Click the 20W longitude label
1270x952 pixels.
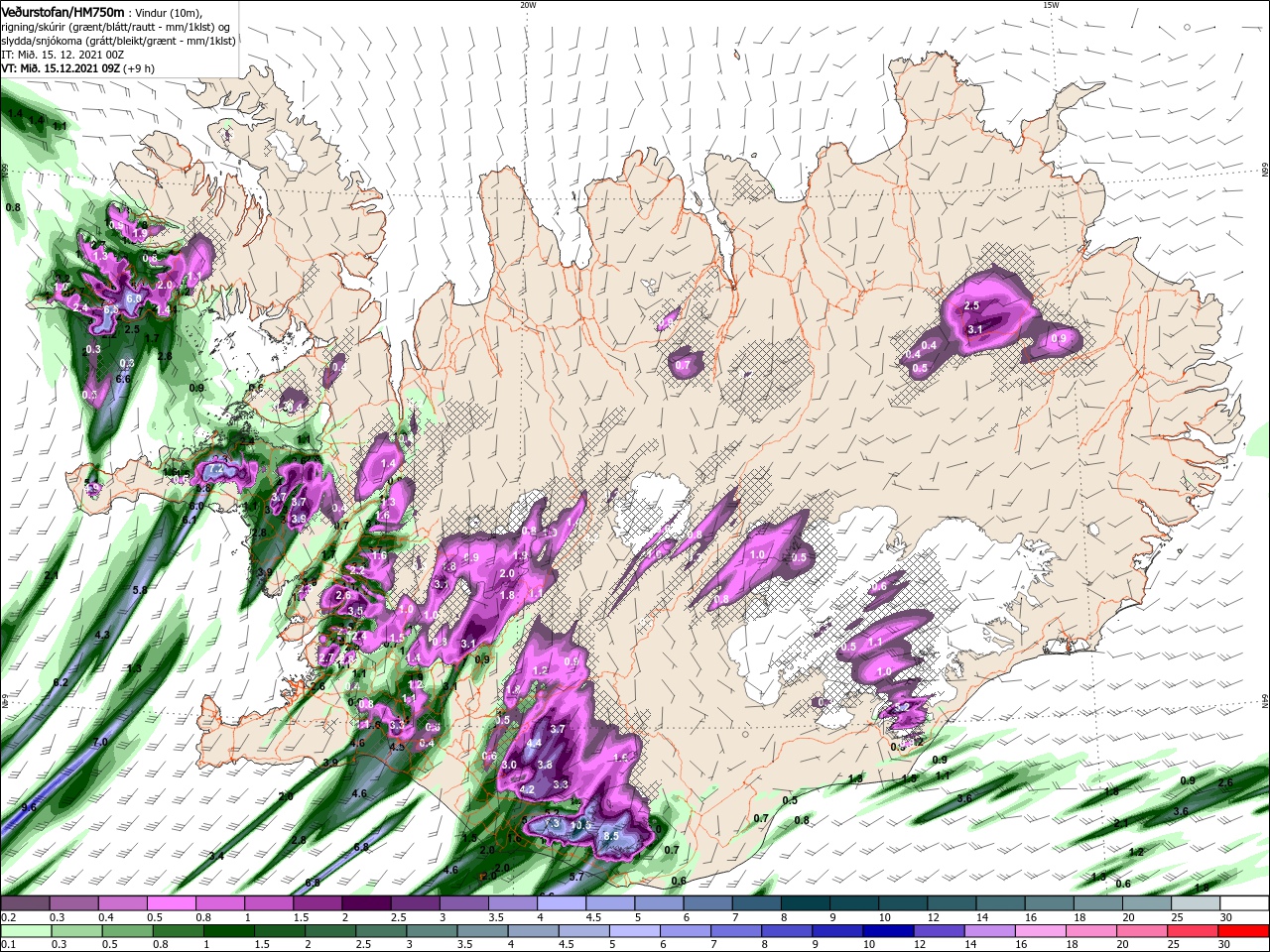tap(528, 5)
